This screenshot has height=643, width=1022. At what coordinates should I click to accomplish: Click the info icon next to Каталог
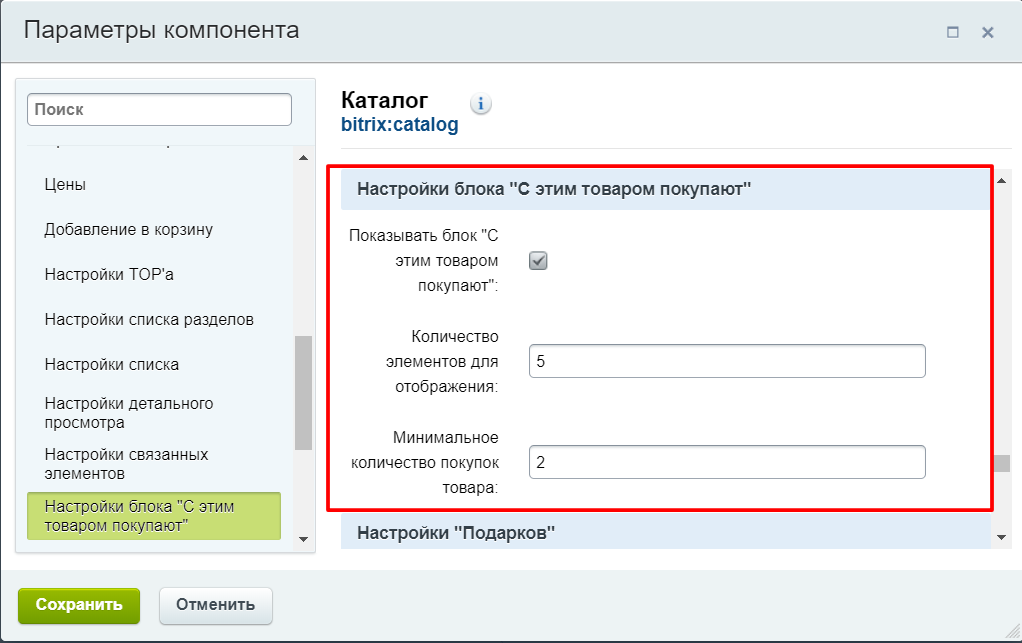coord(481,103)
